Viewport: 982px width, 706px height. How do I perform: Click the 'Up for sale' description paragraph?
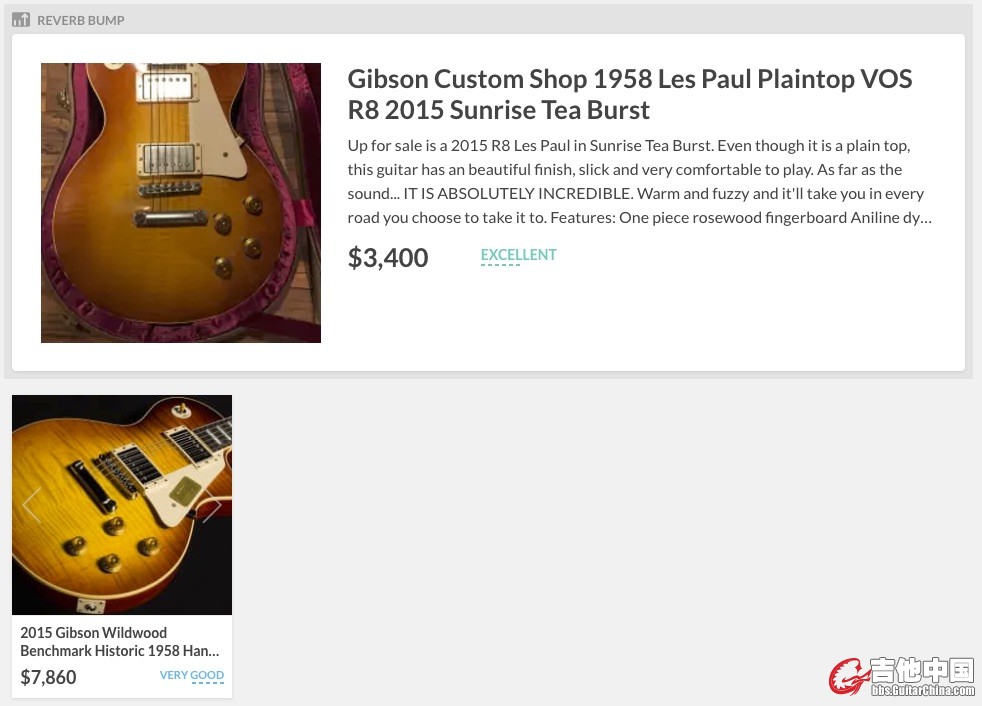click(639, 182)
